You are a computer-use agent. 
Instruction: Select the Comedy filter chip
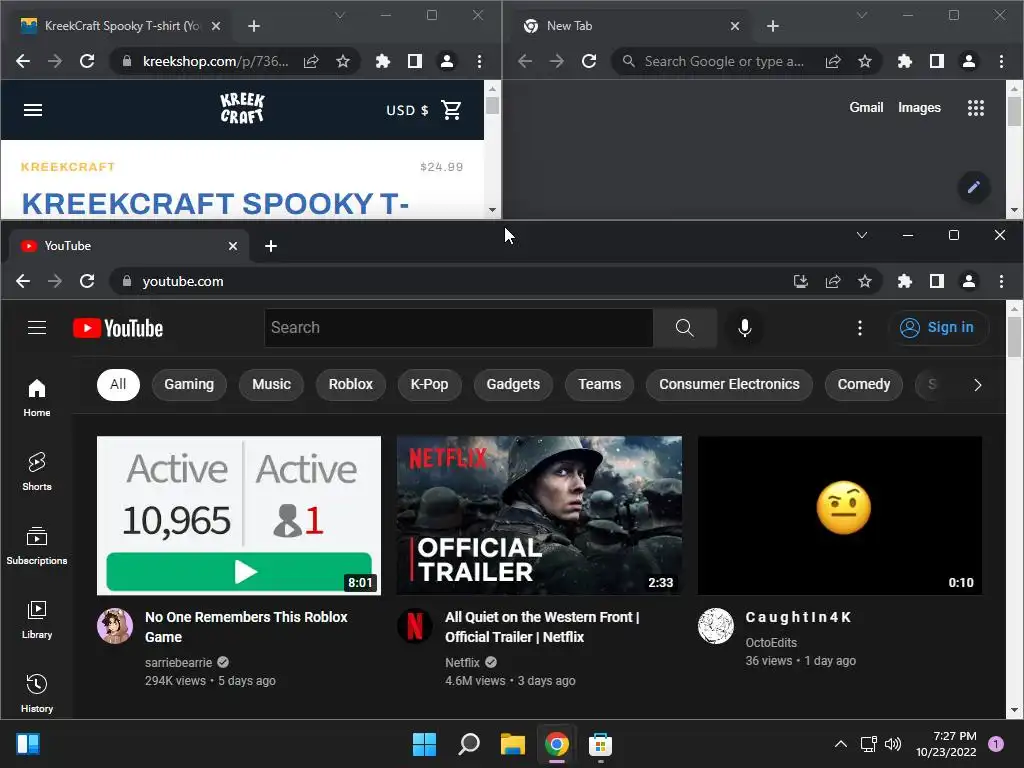pyautogui.click(x=863, y=385)
